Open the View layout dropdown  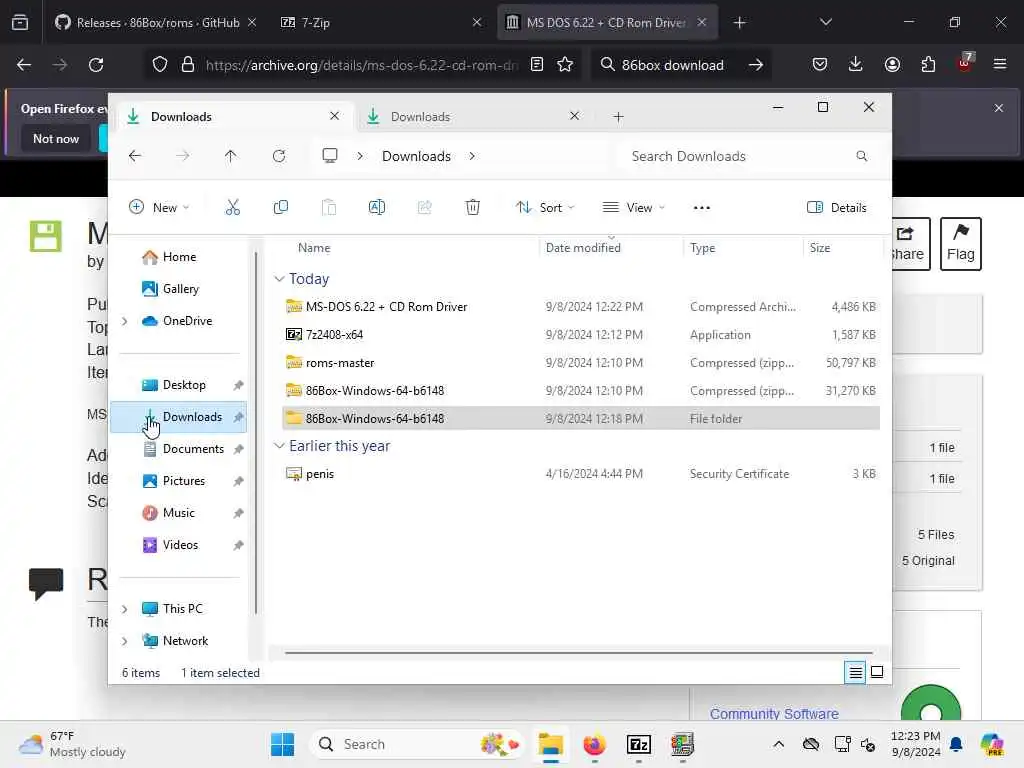(x=633, y=208)
